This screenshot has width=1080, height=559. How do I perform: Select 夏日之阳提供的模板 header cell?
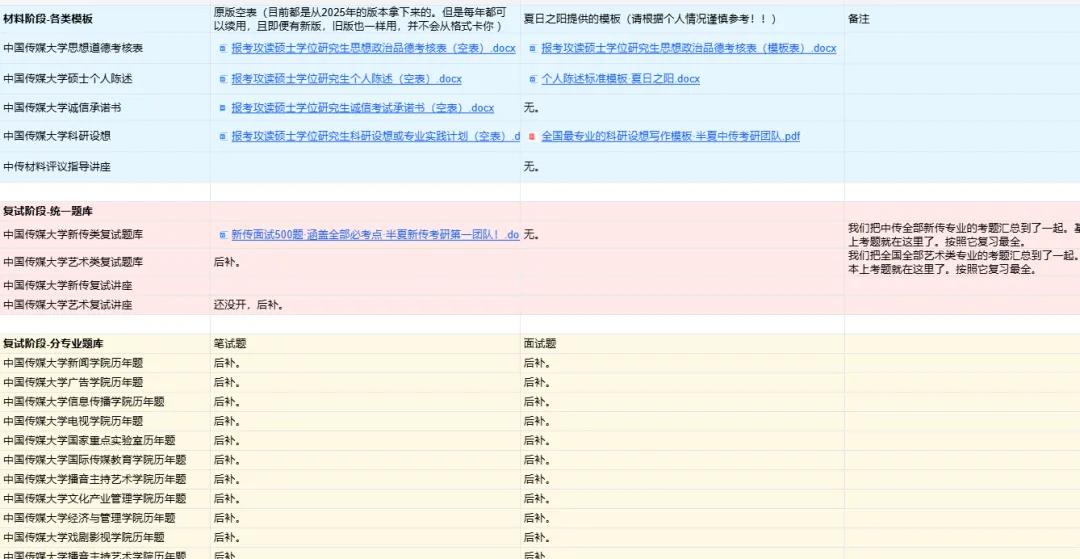point(683,19)
